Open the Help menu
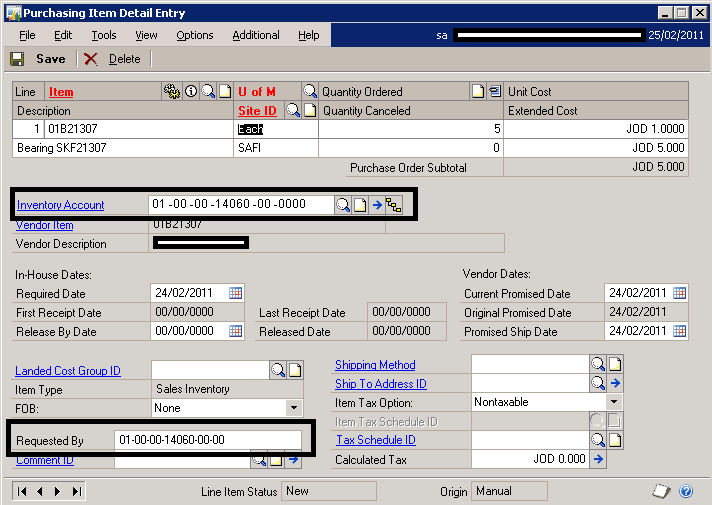This screenshot has height=505, width=712. 309,35
